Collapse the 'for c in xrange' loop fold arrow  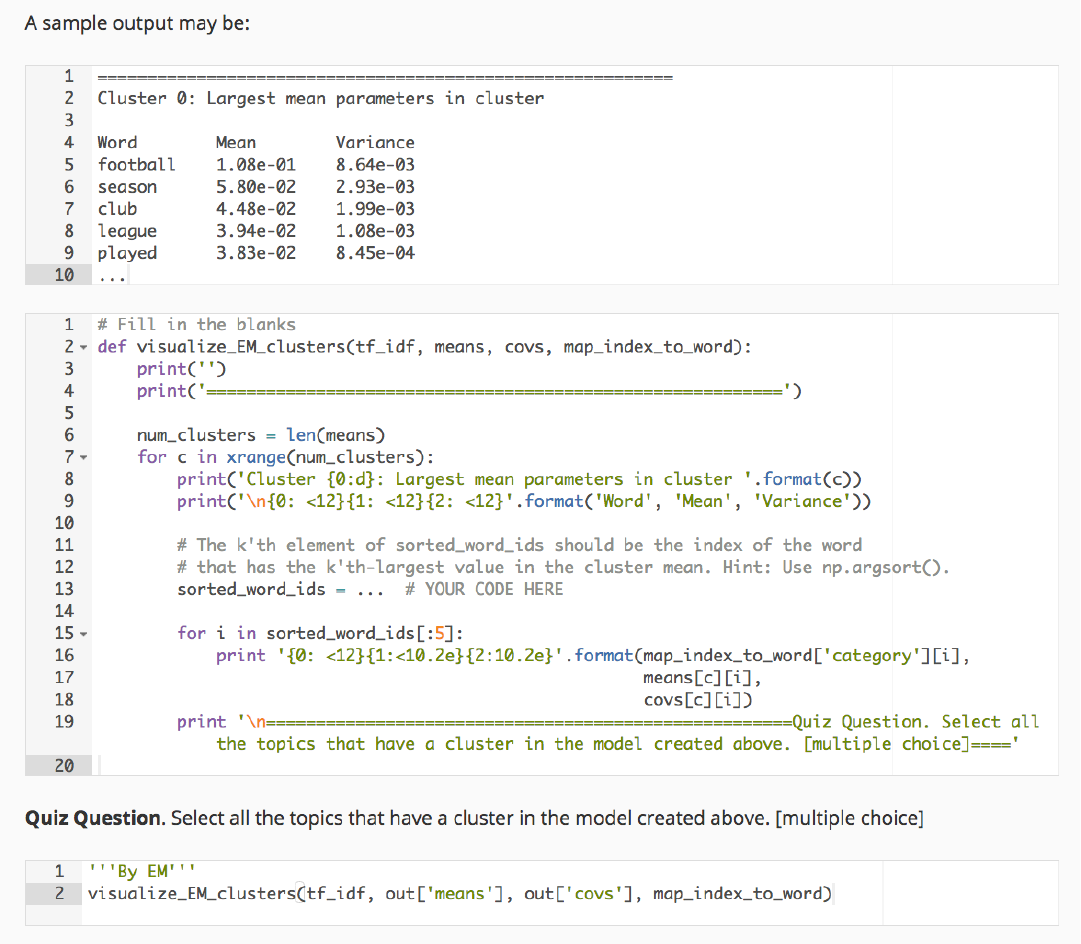pyautogui.click(x=83, y=457)
